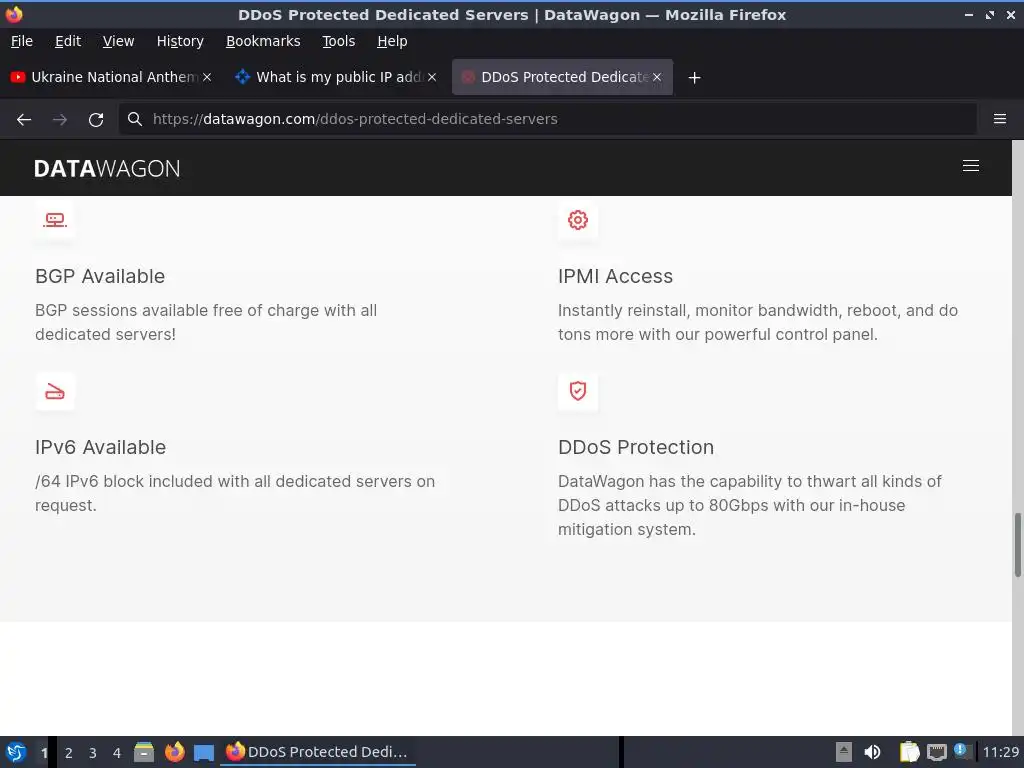Open the Edit menu
This screenshot has height=768, width=1024.
68,41
